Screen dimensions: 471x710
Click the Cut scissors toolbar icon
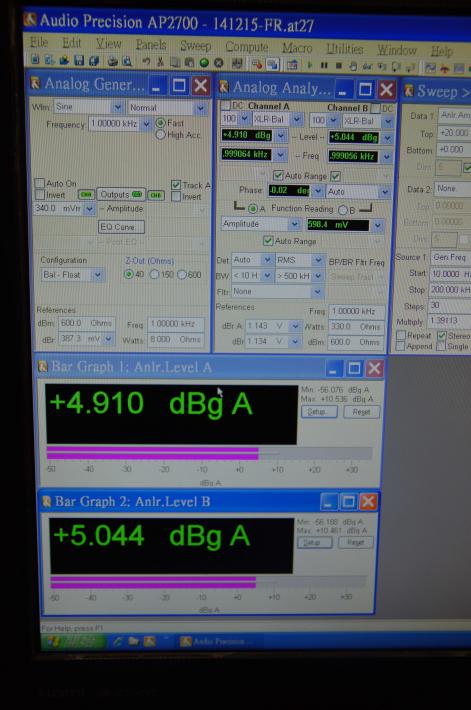pos(160,62)
